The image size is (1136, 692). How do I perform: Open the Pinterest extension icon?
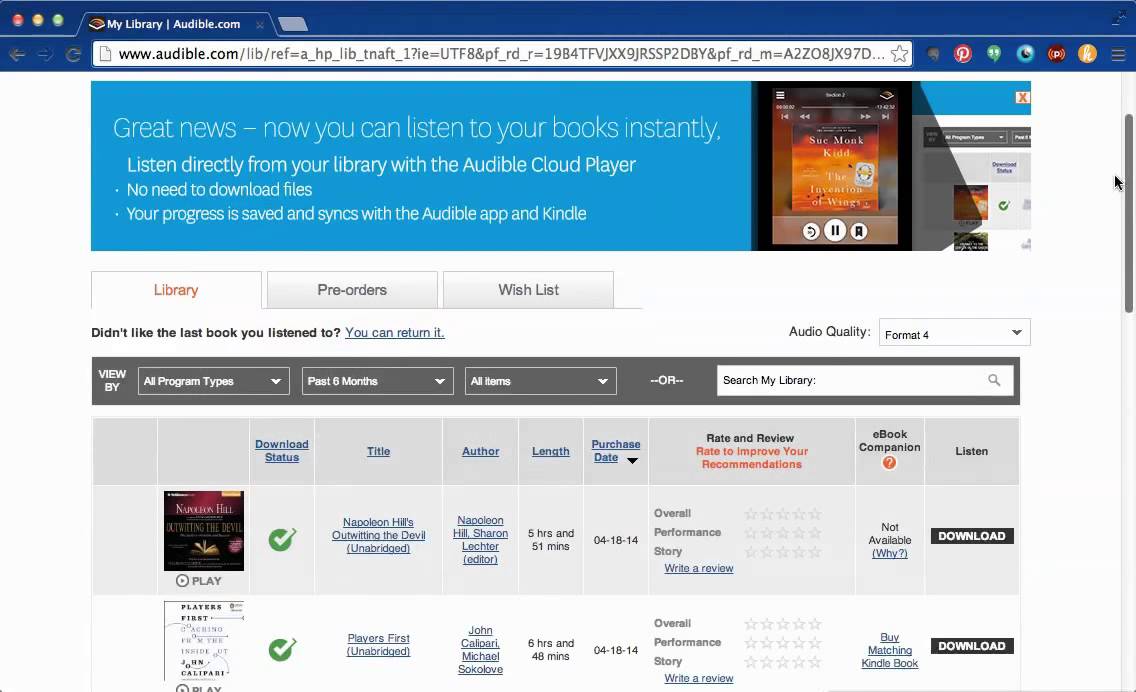[x=962, y=54]
